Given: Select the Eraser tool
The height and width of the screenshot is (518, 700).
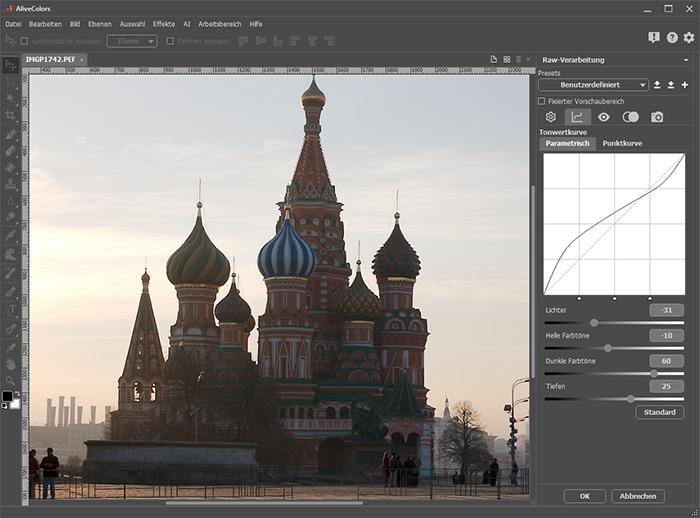Looking at the screenshot, I should tap(11, 151).
